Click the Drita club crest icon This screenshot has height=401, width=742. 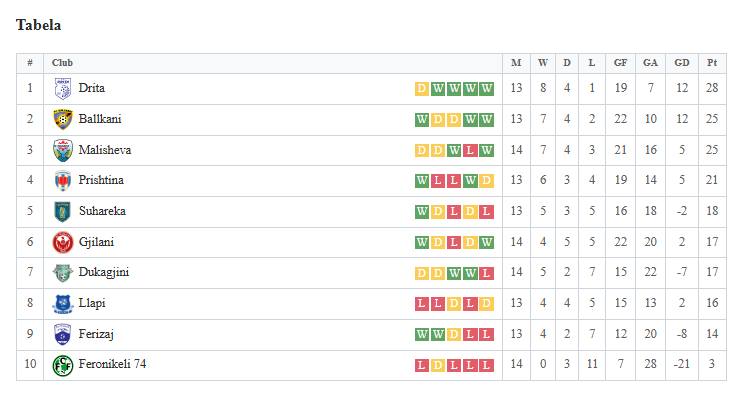click(x=62, y=89)
